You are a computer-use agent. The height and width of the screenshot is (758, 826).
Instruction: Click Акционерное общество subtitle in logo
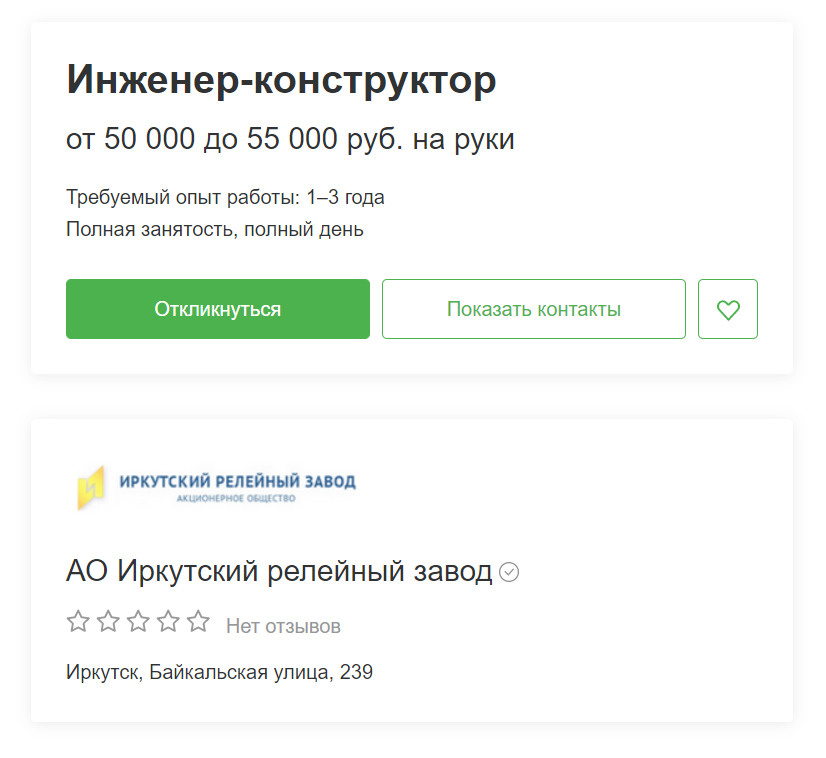pos(236,498)
